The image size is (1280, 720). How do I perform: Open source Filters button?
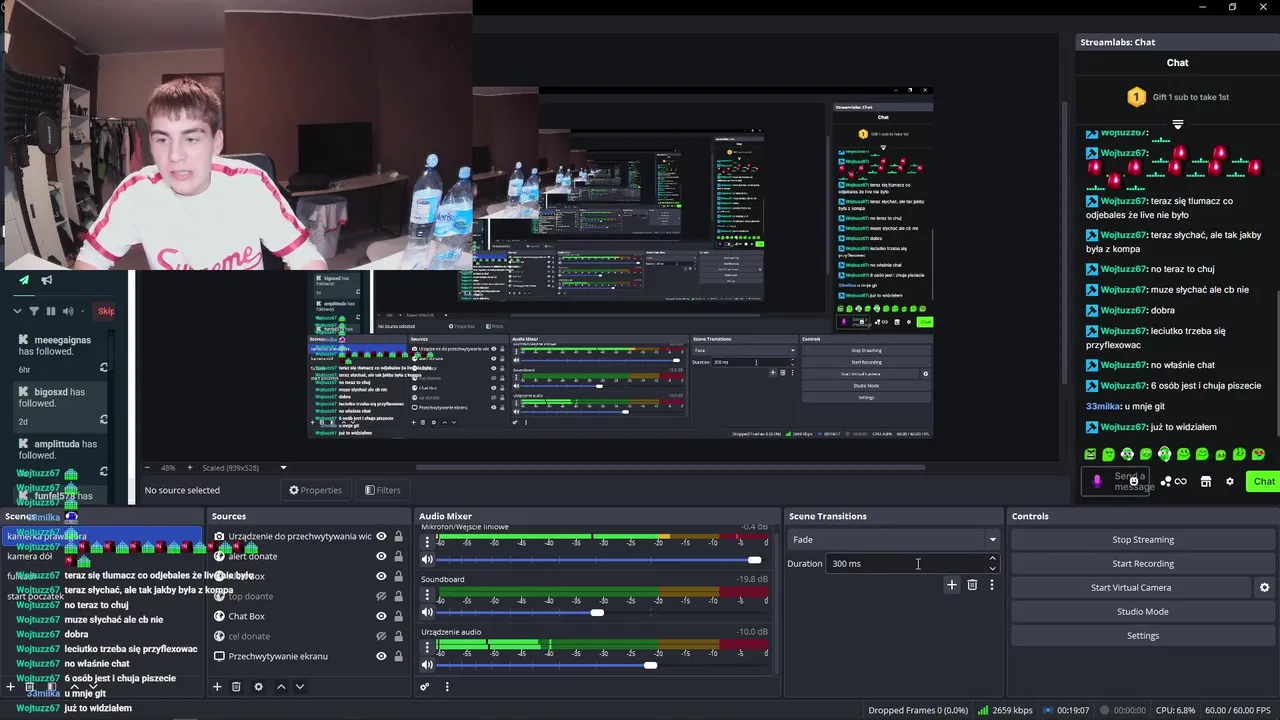pyautogui.click(x=383, y=490)
